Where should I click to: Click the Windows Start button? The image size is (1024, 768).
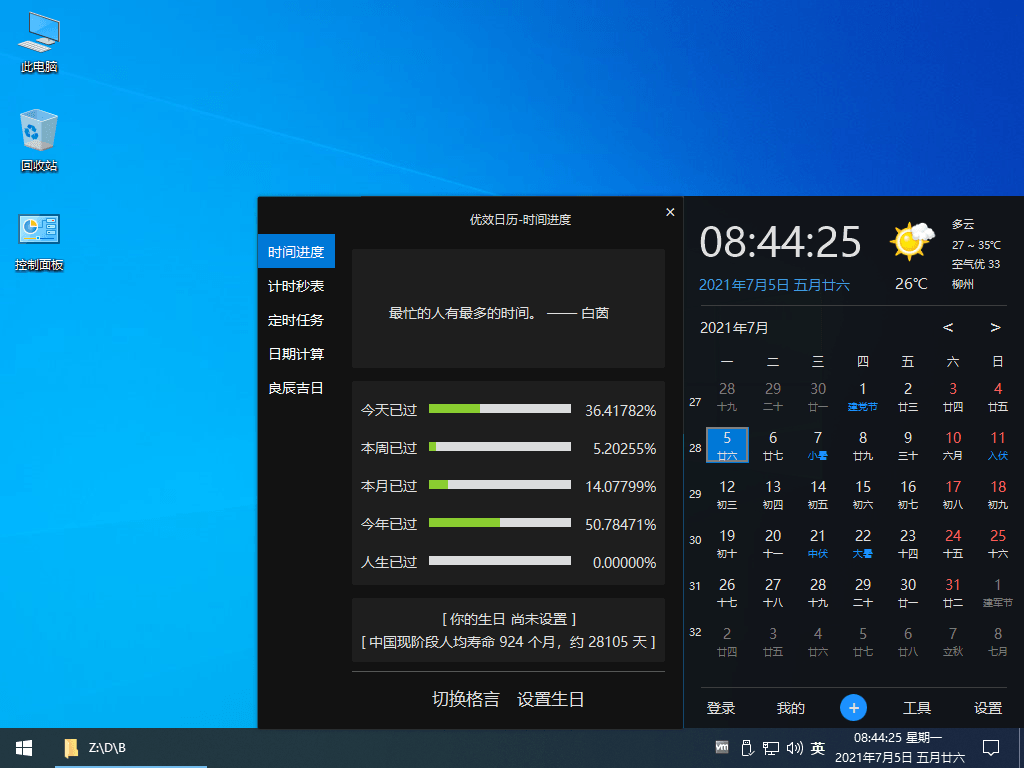[23, 747]
